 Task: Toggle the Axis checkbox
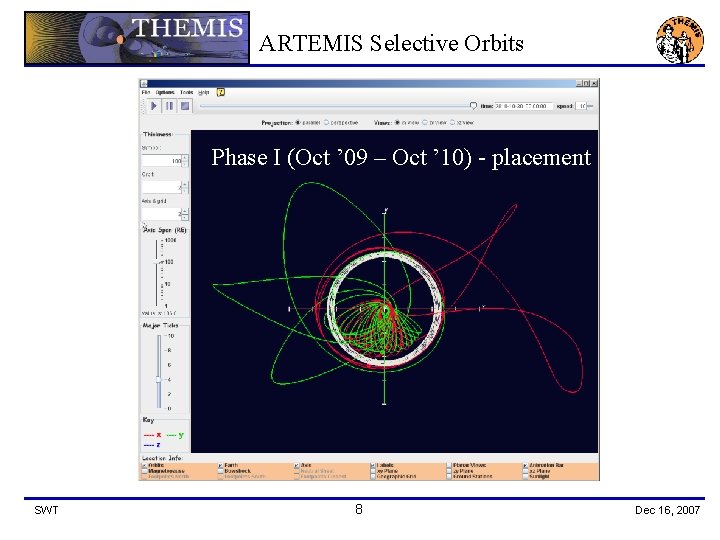pyautogui.click(x=297, y=466)
